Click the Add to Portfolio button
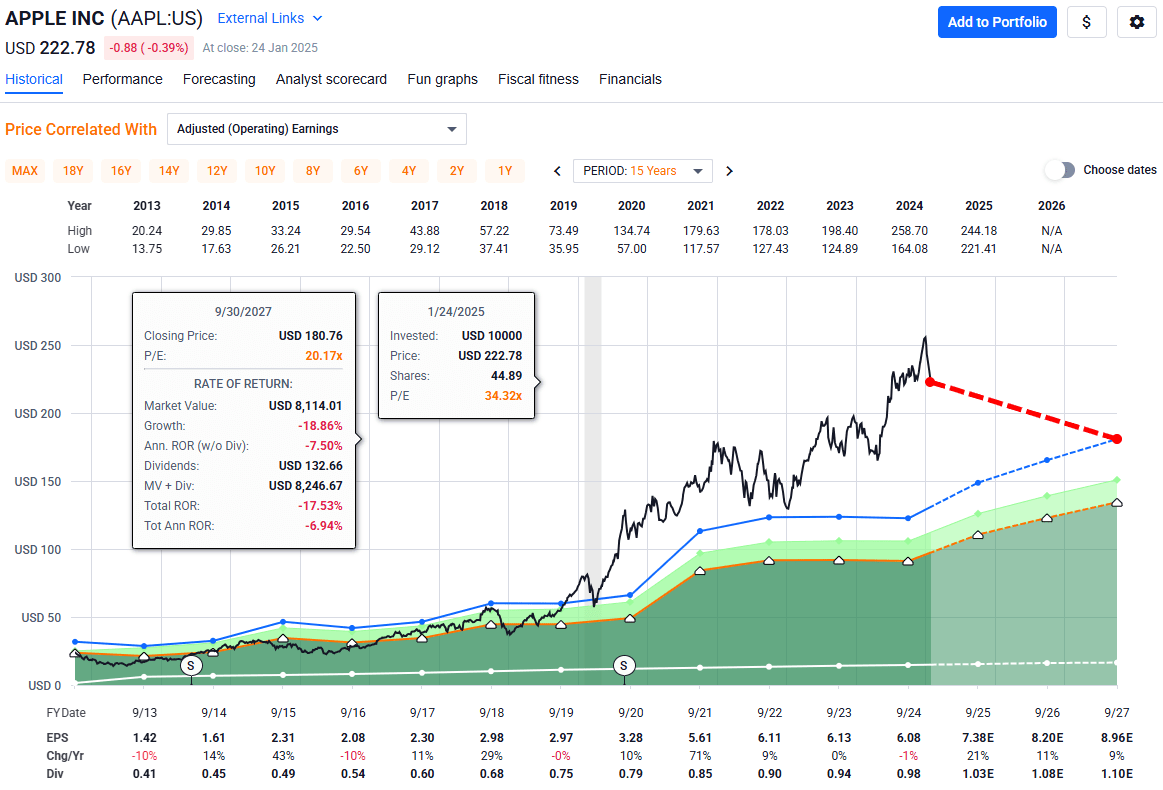 point(997,22)
